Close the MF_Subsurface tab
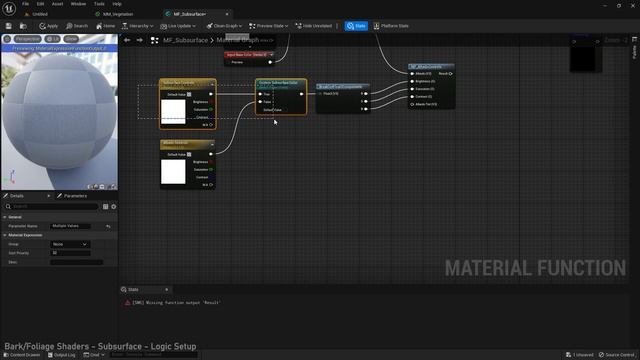Viewport: 640px width, 360px height. (227, 14)
